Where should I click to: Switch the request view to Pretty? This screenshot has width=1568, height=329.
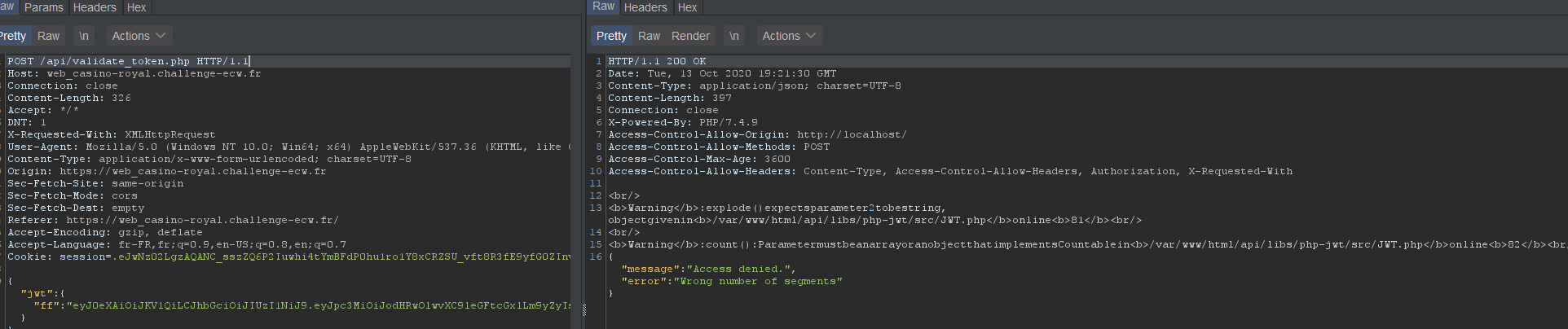pos(13,36)
